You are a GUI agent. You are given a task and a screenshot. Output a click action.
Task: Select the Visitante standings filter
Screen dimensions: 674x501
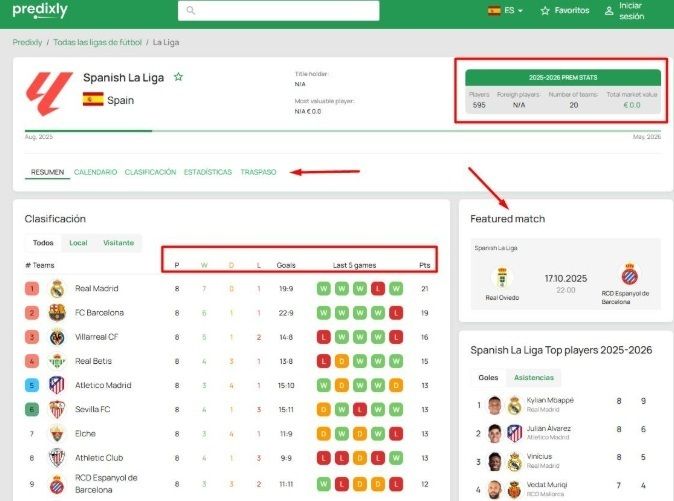click(118, 243)
